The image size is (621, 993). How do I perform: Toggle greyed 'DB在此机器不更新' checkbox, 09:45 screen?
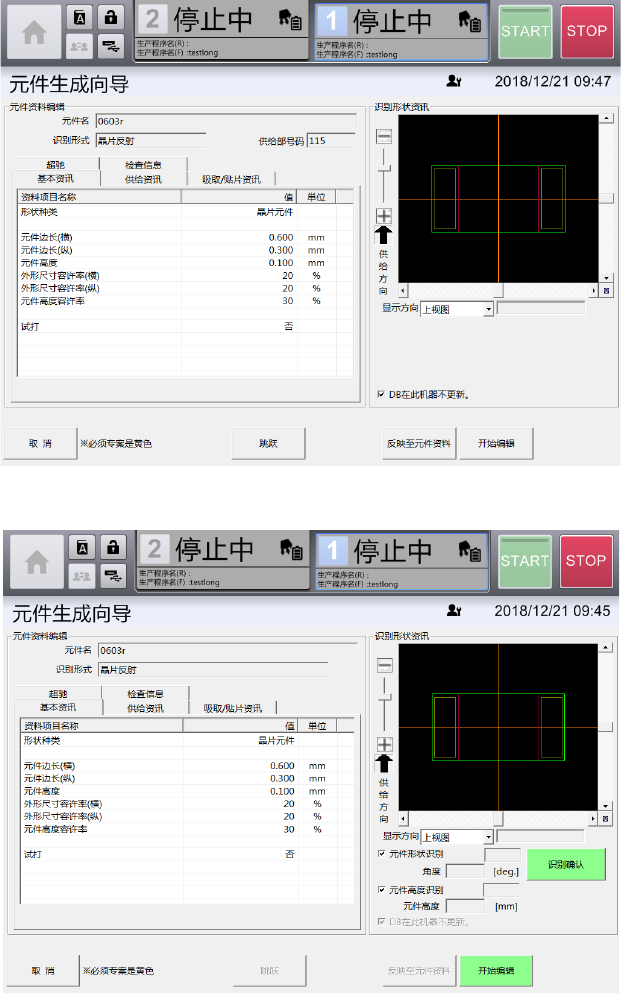point(381,921)
